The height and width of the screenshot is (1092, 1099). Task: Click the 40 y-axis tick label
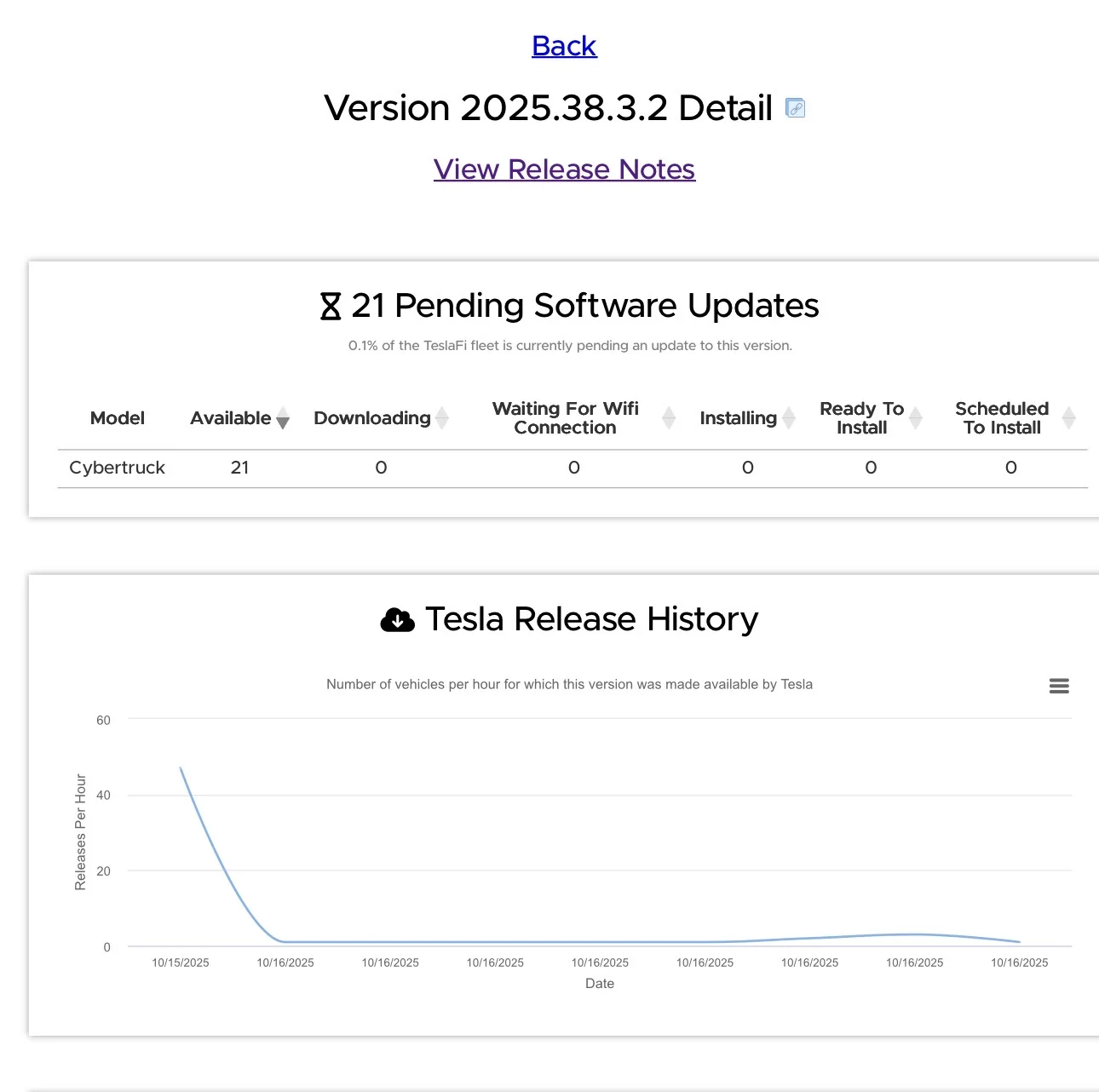(103, 796)
